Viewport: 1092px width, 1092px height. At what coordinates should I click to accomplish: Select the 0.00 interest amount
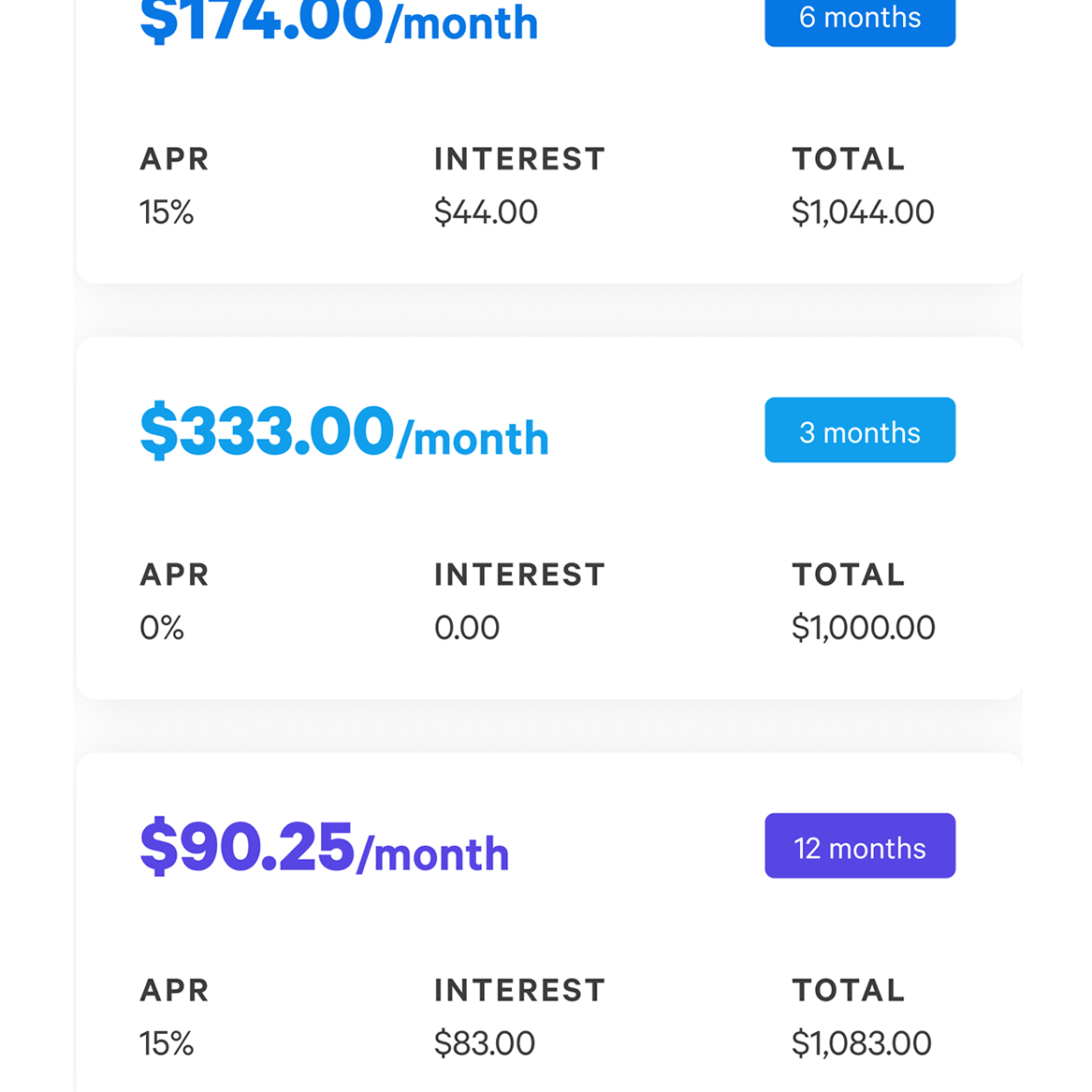[x=467, y=628]
